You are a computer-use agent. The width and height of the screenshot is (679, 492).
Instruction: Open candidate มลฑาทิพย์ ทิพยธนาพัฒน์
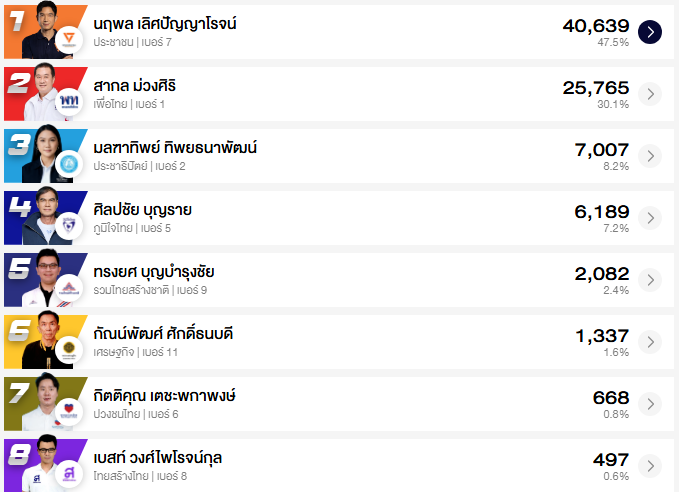tap(175, 147)
